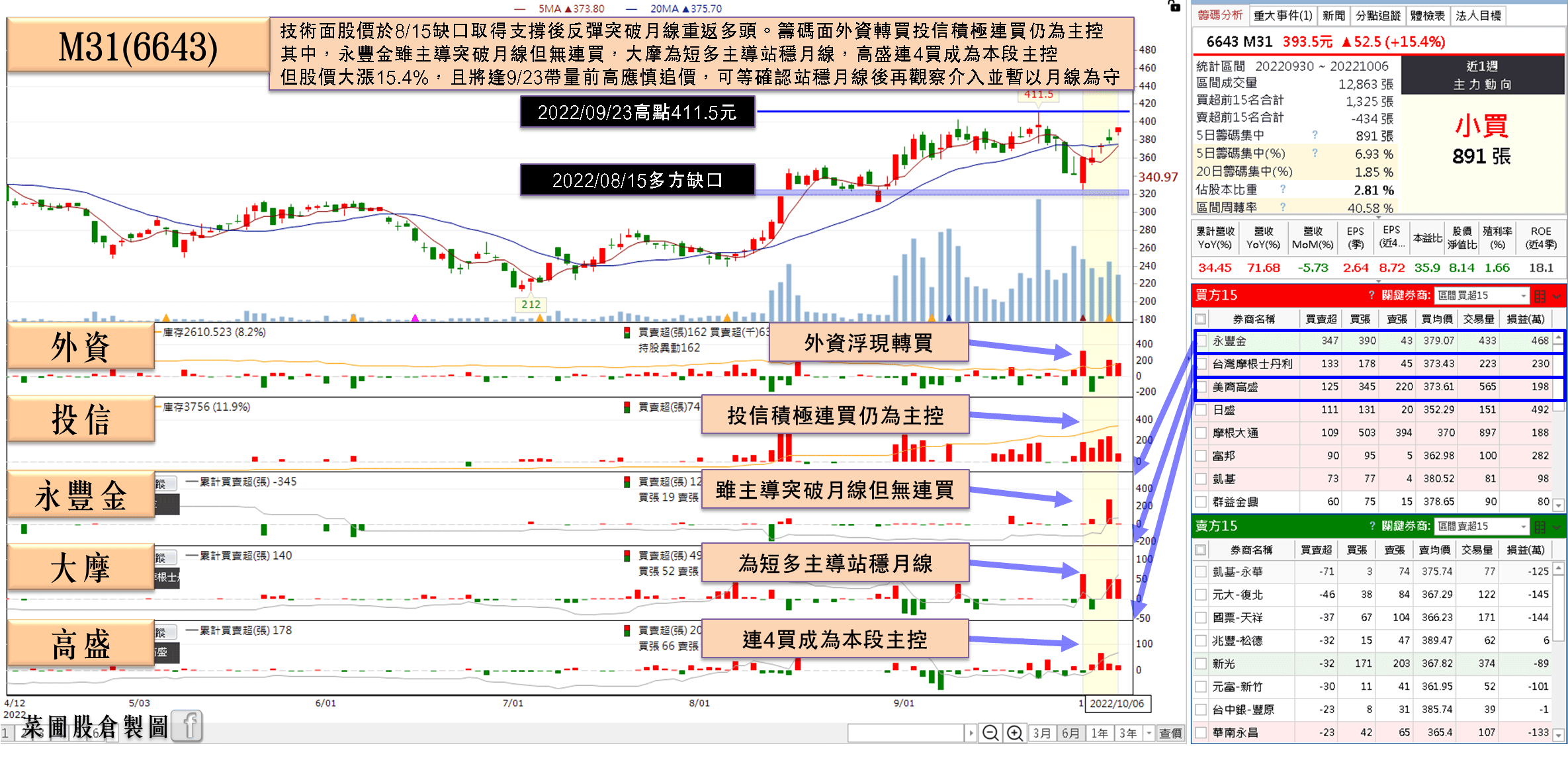The height and width of the screenshot is (762, 1568).
Task: Expand the chevron at 買方15 header end
Action: point(1557,296)
